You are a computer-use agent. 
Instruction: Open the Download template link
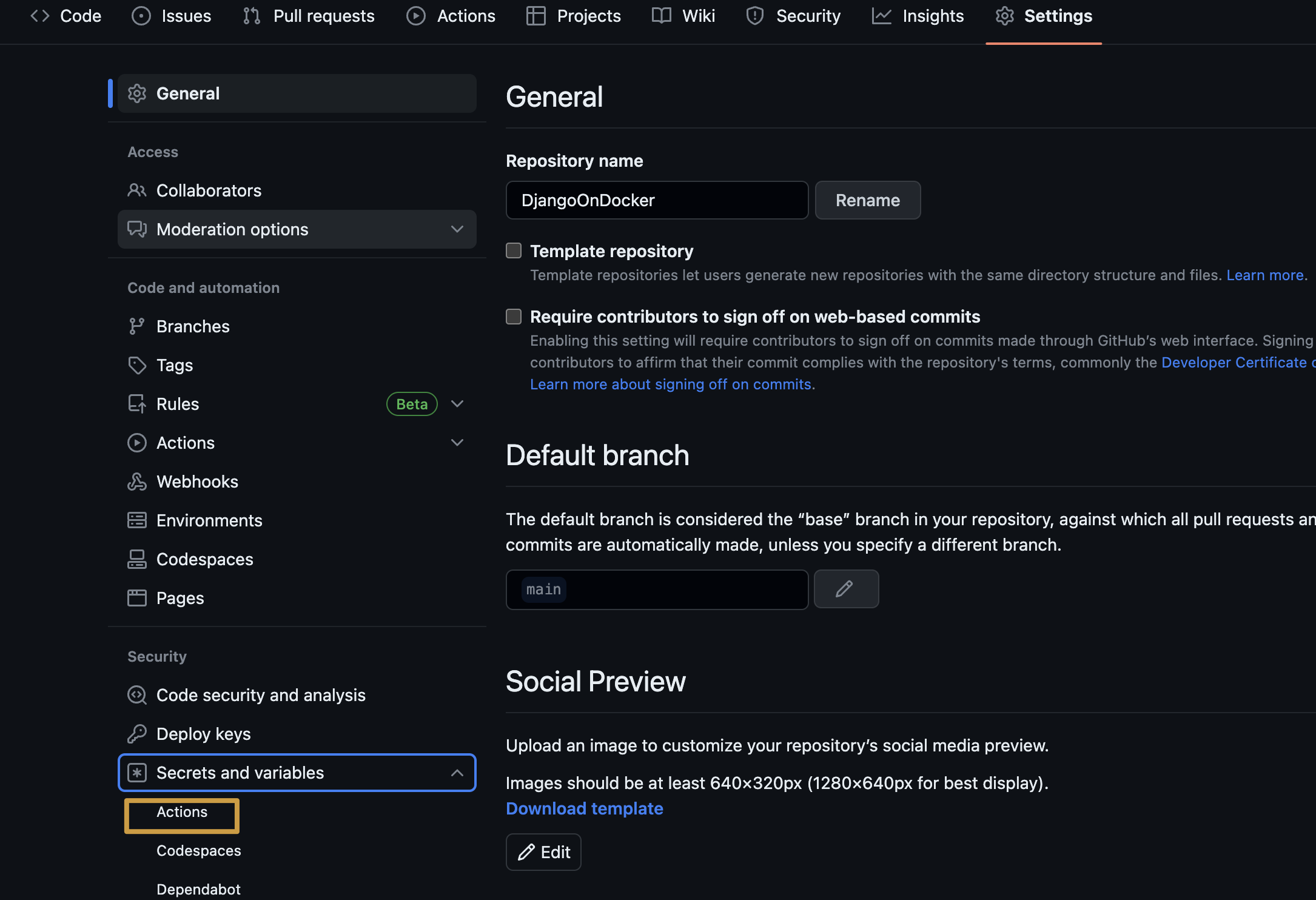584,808
